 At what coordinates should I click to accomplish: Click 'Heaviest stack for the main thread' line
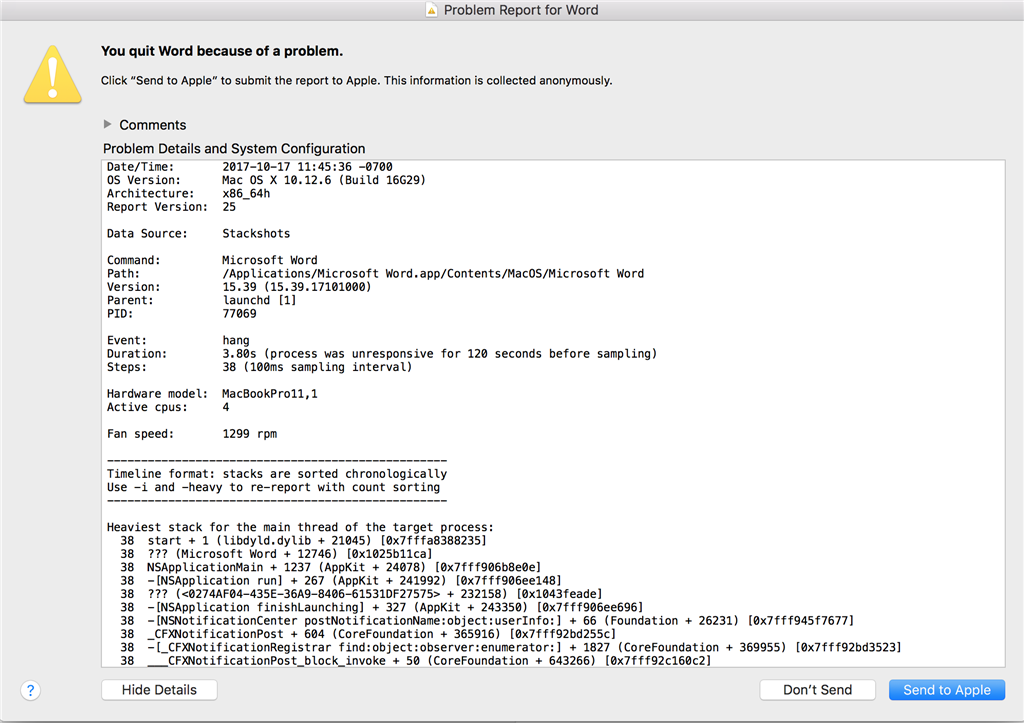point(300,527)
